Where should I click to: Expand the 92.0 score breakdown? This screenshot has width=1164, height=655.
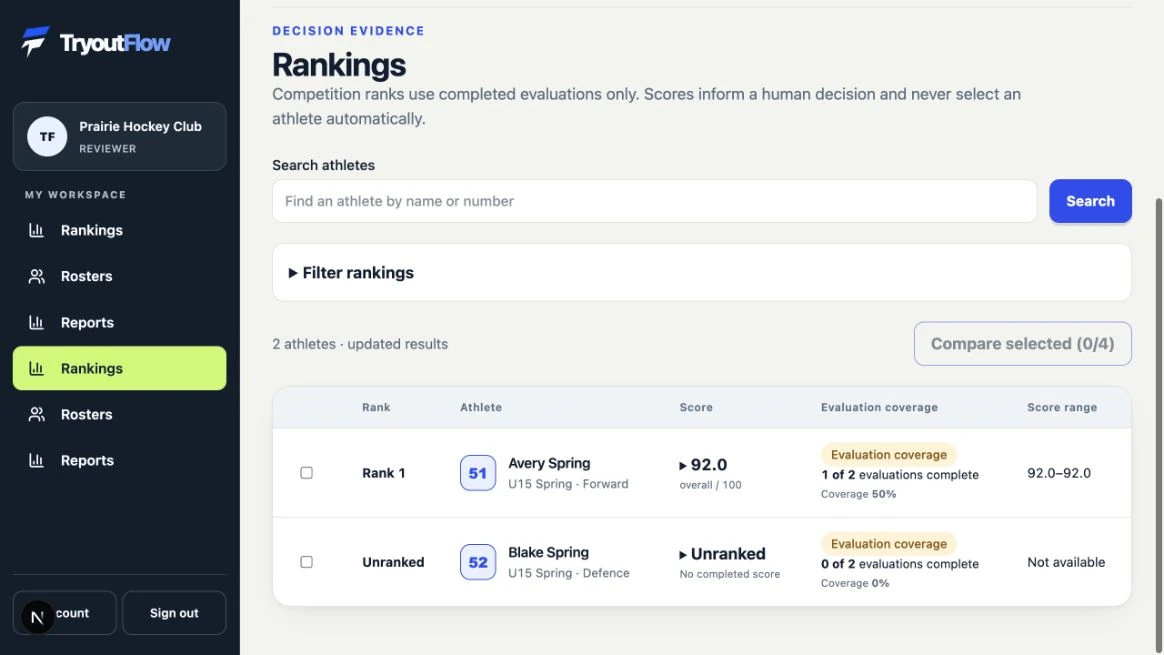pos(703,465)
